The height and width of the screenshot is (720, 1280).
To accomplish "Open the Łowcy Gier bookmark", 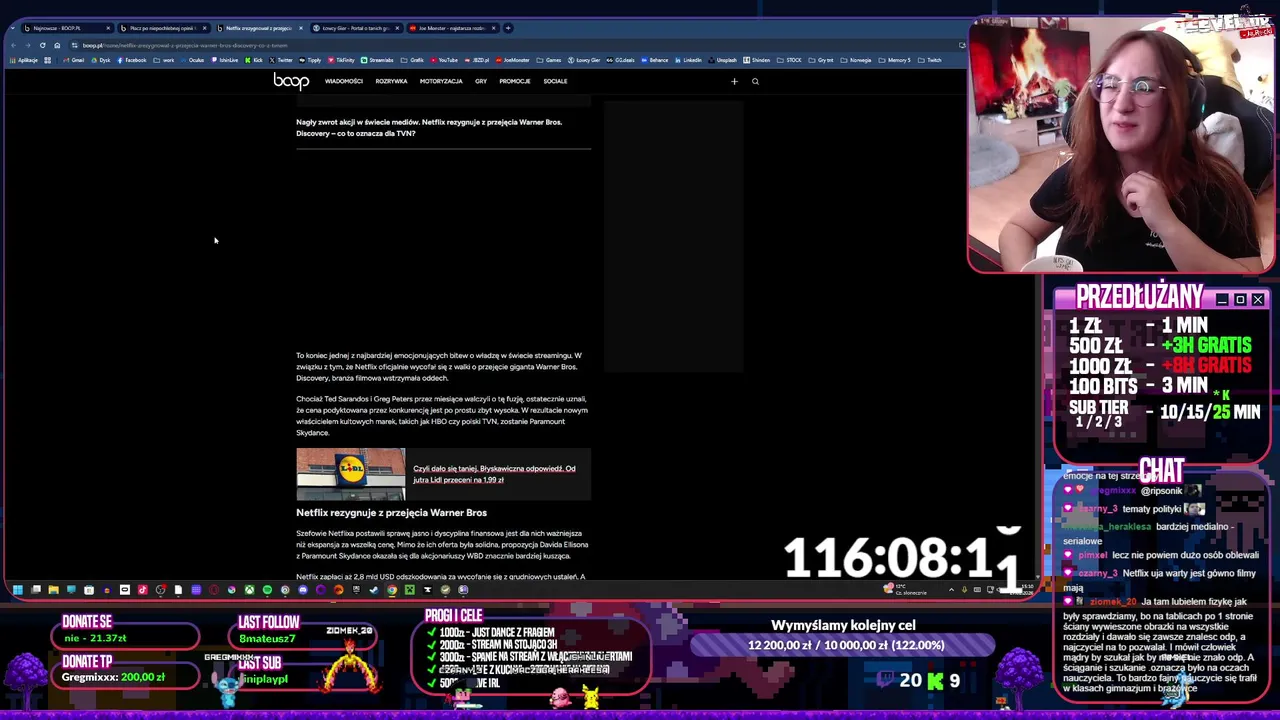I will (583, 60).
